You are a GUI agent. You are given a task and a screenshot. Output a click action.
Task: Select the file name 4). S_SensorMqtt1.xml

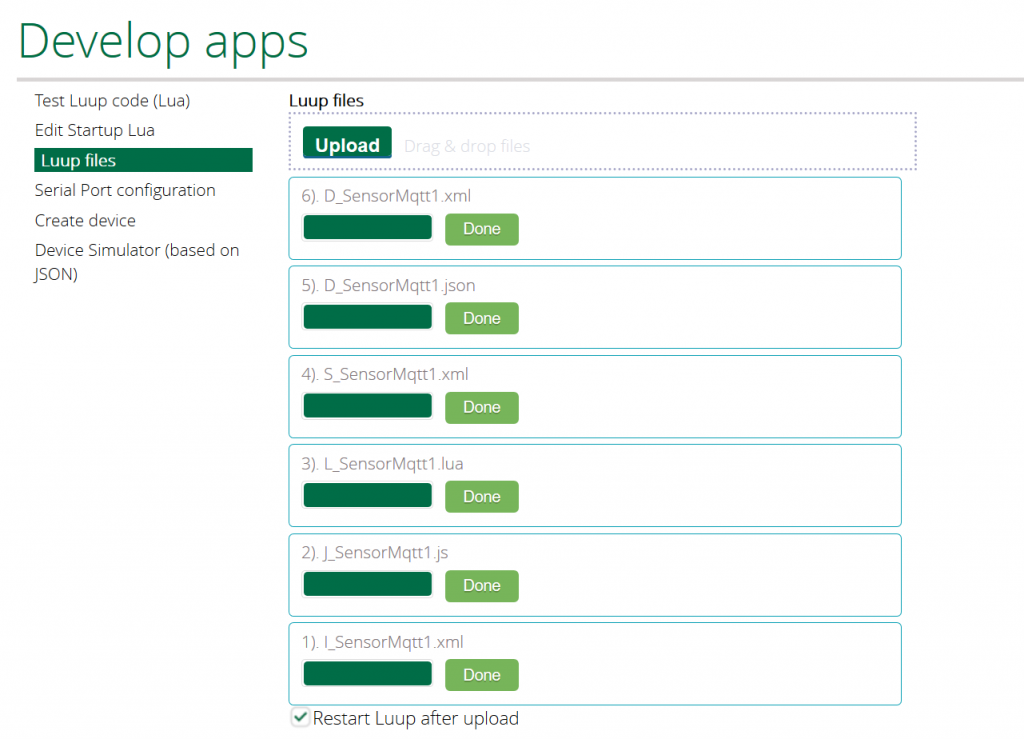pos(385,374)
